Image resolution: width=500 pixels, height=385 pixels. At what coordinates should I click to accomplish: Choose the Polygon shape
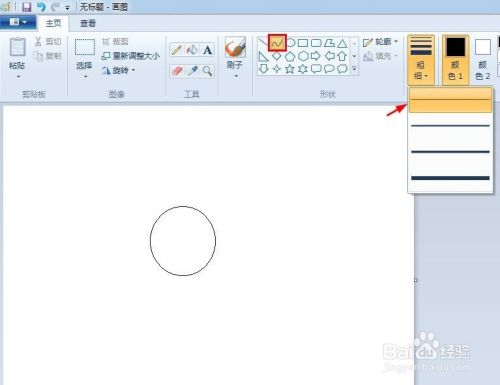[x=329, y=43]
